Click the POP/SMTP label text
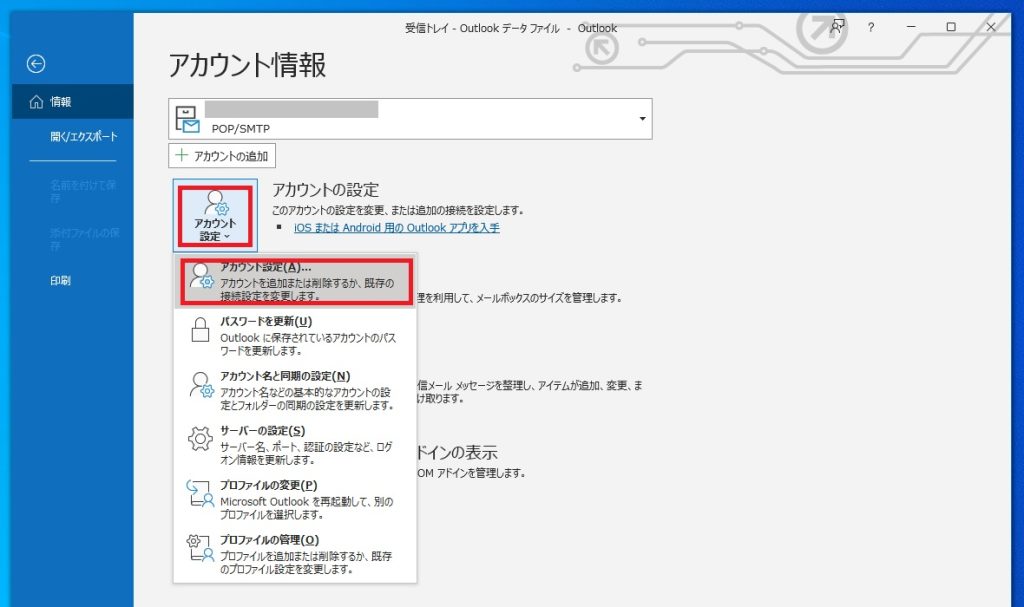The width and height of the screenshot is (1024, 607). (x=240, y=129)
